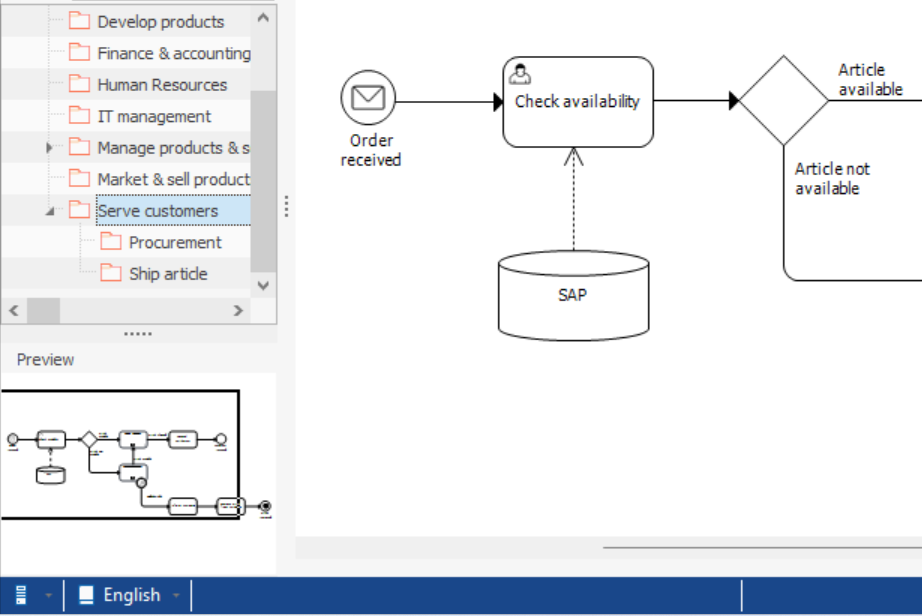
Task: Select IT management in the tree
Action: click(x=154, y=116)
